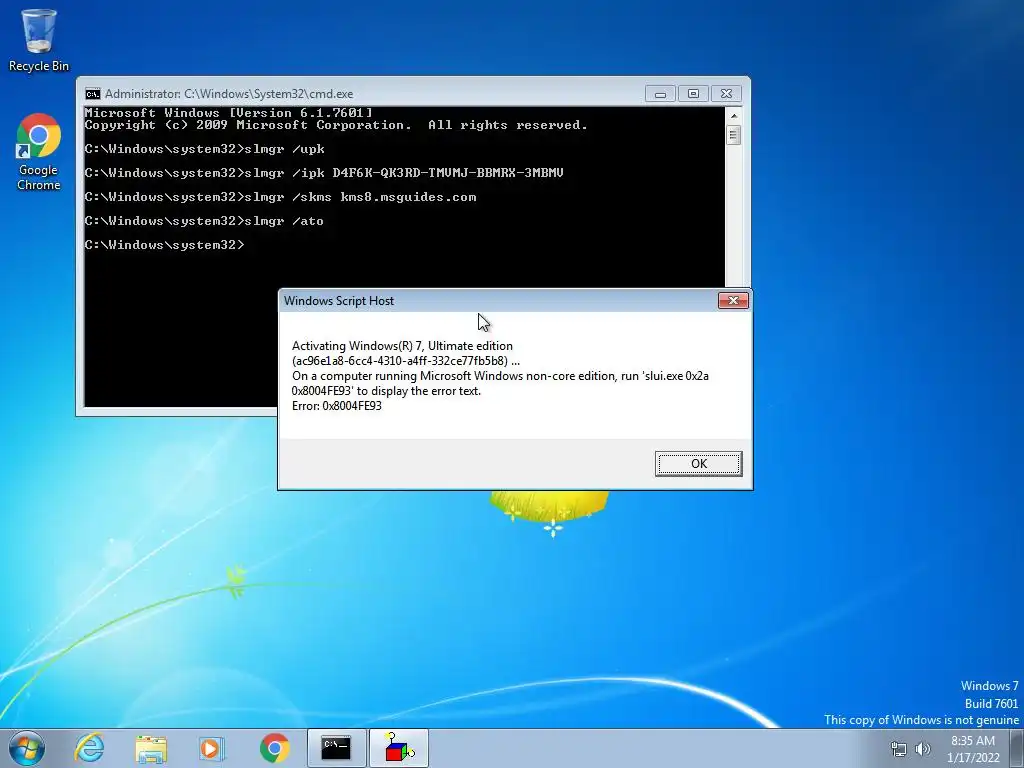
Task: Click the 'slmgr /skms kms8.msguides.com' line
Action: pyautogui.click(x=280, y=197)
